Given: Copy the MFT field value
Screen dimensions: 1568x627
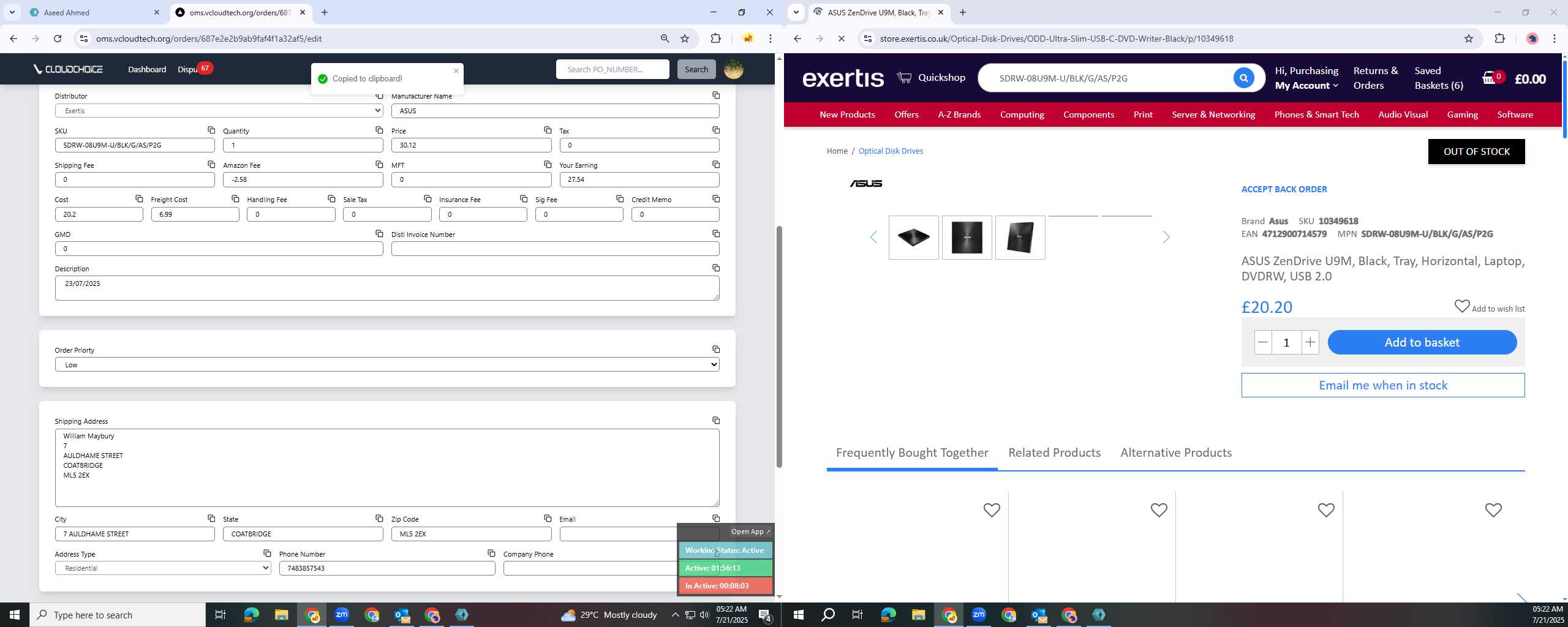Looking at the screenshot, I should tap(548, 164).
